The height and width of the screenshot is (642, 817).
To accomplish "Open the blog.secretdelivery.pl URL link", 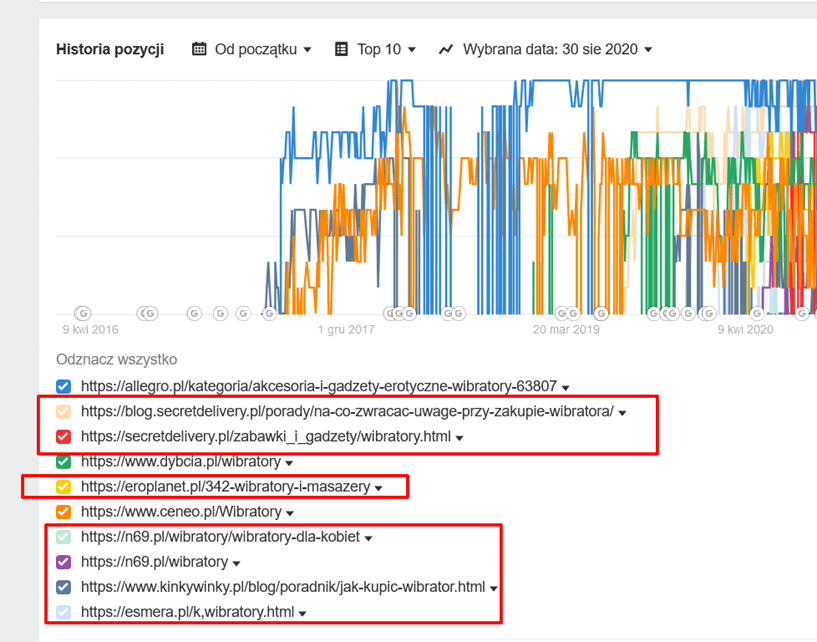I will pos(347,411).
